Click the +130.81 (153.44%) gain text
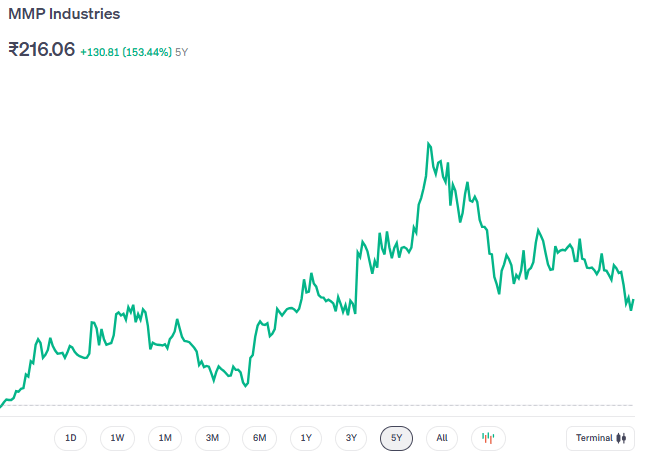 125,50
